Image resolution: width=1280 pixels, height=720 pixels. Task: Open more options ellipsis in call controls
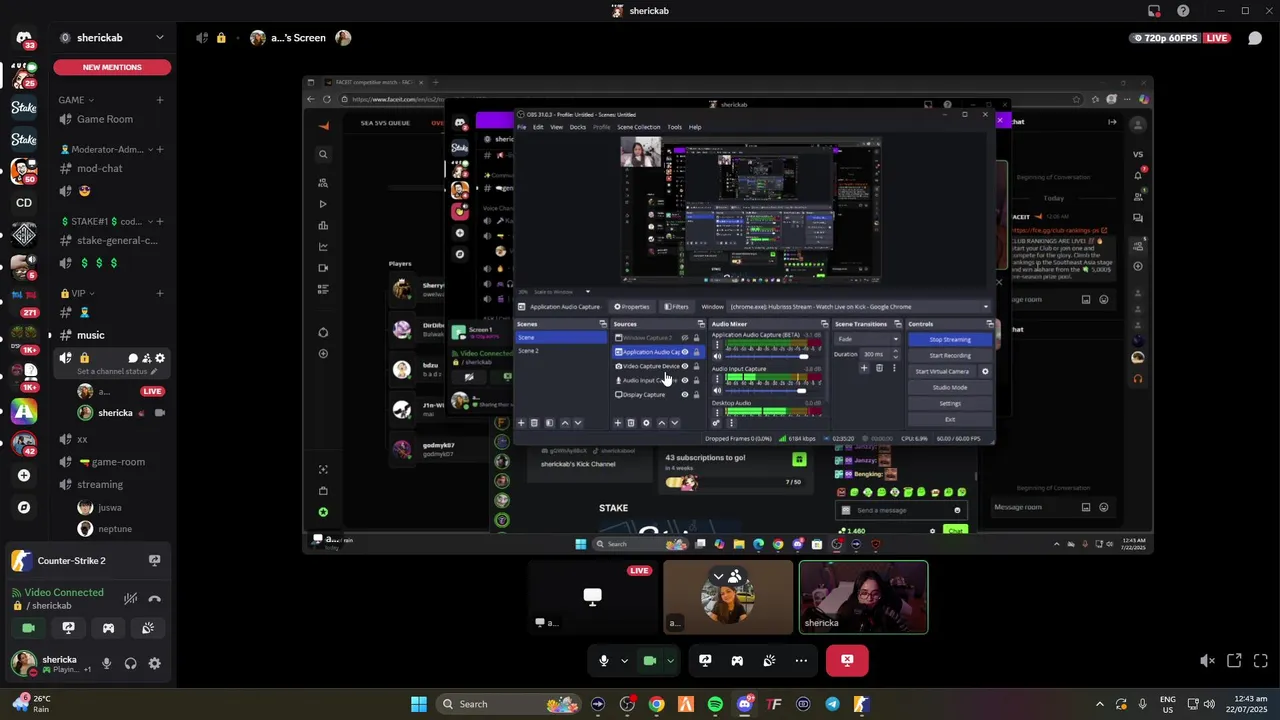click(801, 660)
